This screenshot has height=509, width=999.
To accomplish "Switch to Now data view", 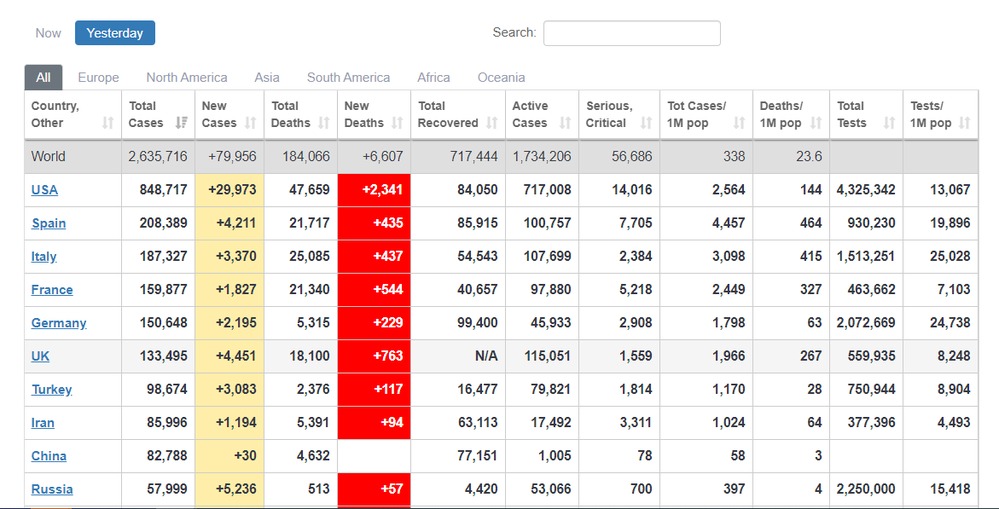I will click(48, 33).
